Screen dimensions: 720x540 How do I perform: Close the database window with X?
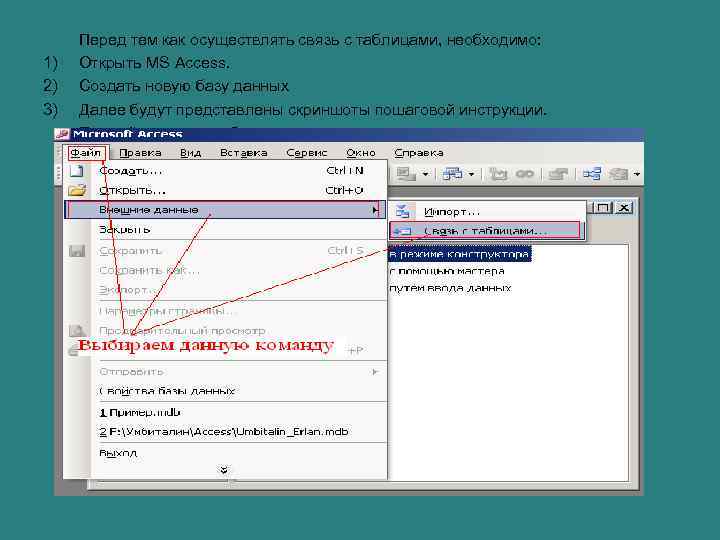pyautogui.click(x=624, y=208)
